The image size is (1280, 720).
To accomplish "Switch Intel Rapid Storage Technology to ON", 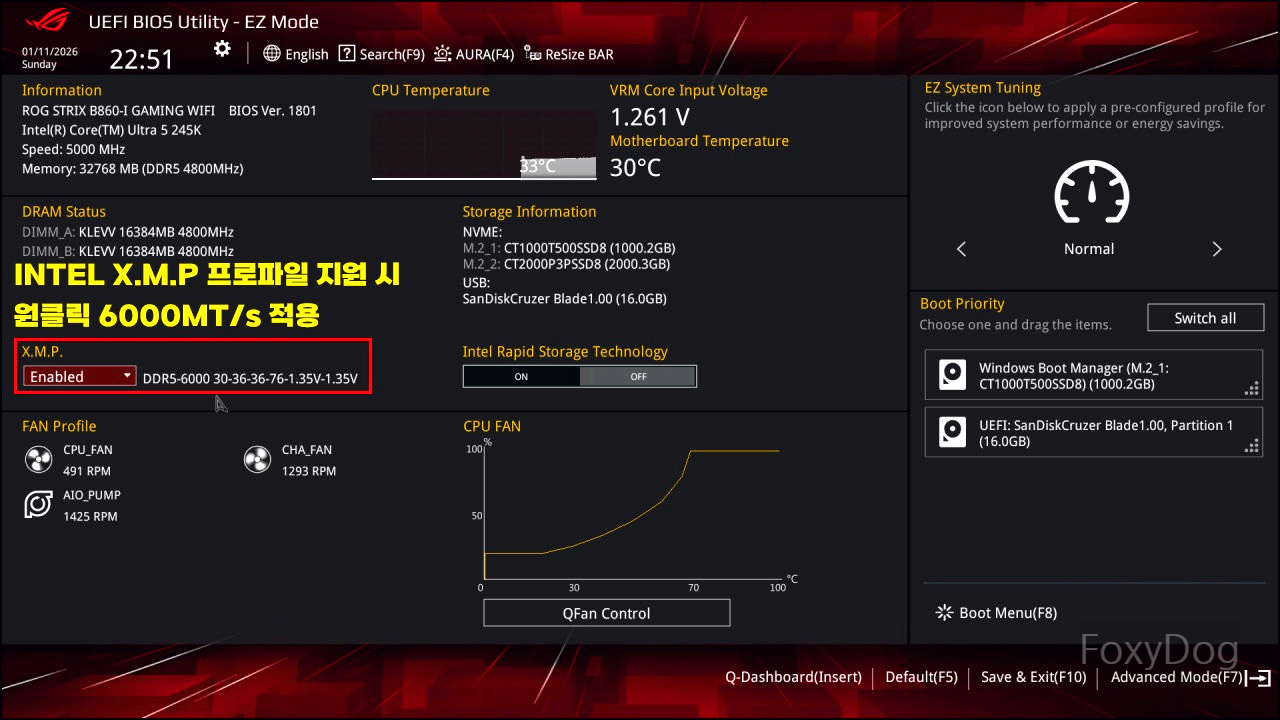I will 521,377.
